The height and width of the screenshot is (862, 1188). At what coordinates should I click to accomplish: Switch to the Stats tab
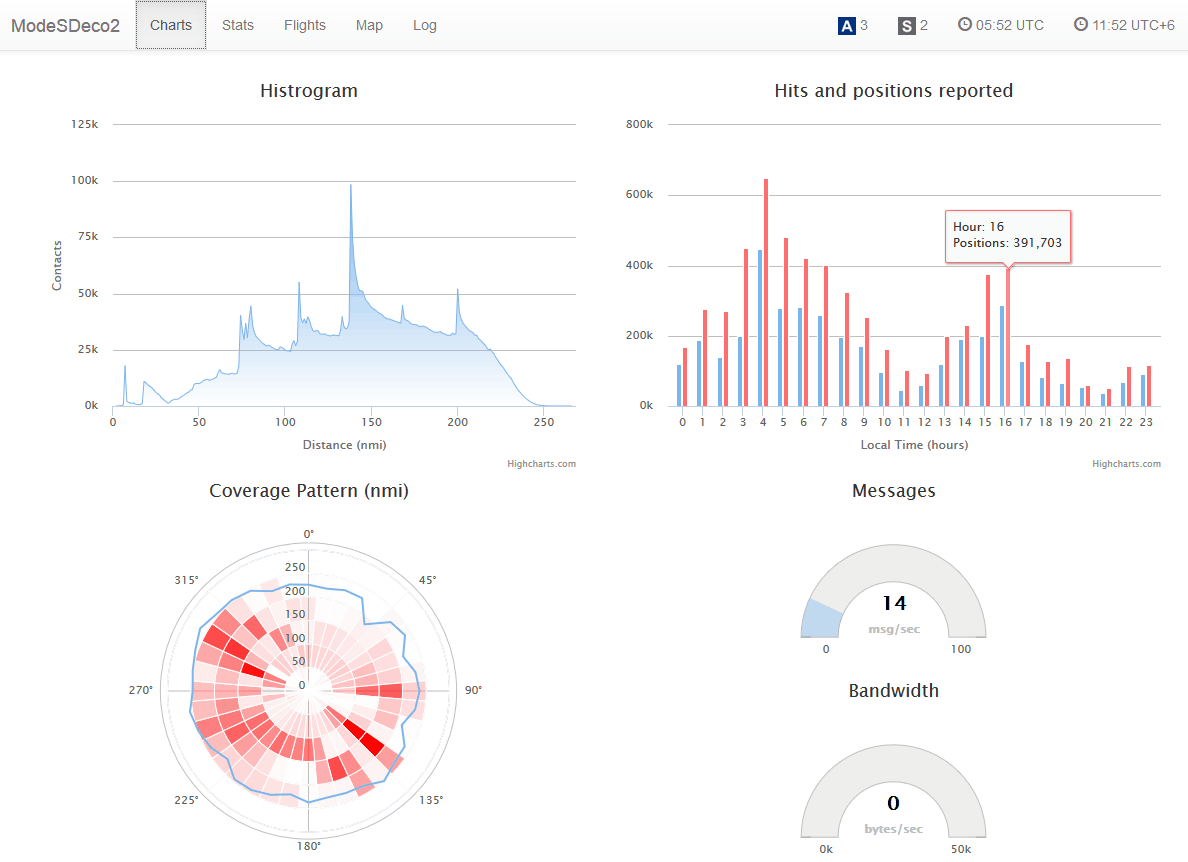[x=238, y=25]
